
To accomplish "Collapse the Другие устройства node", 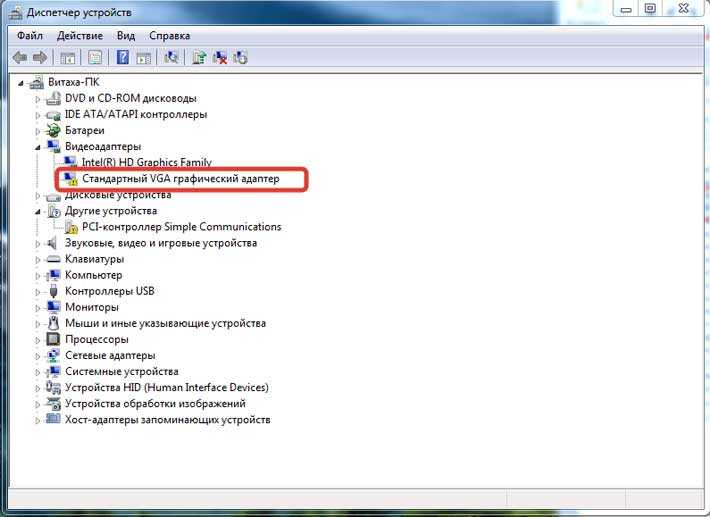I will click(38, 211).
